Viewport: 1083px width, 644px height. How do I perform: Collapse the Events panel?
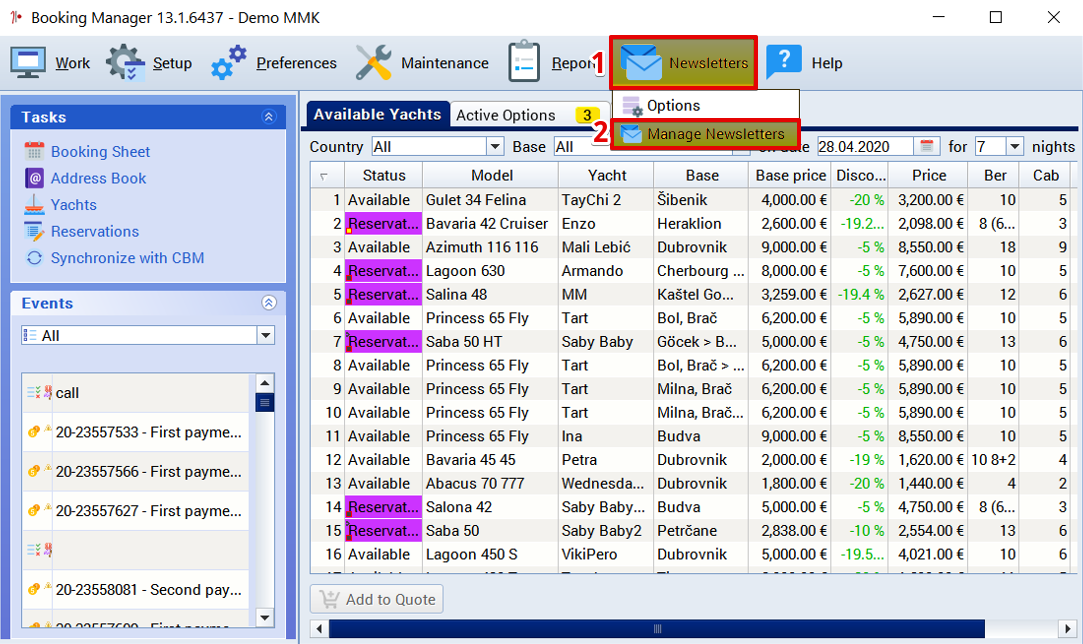[x=269, y=303]
